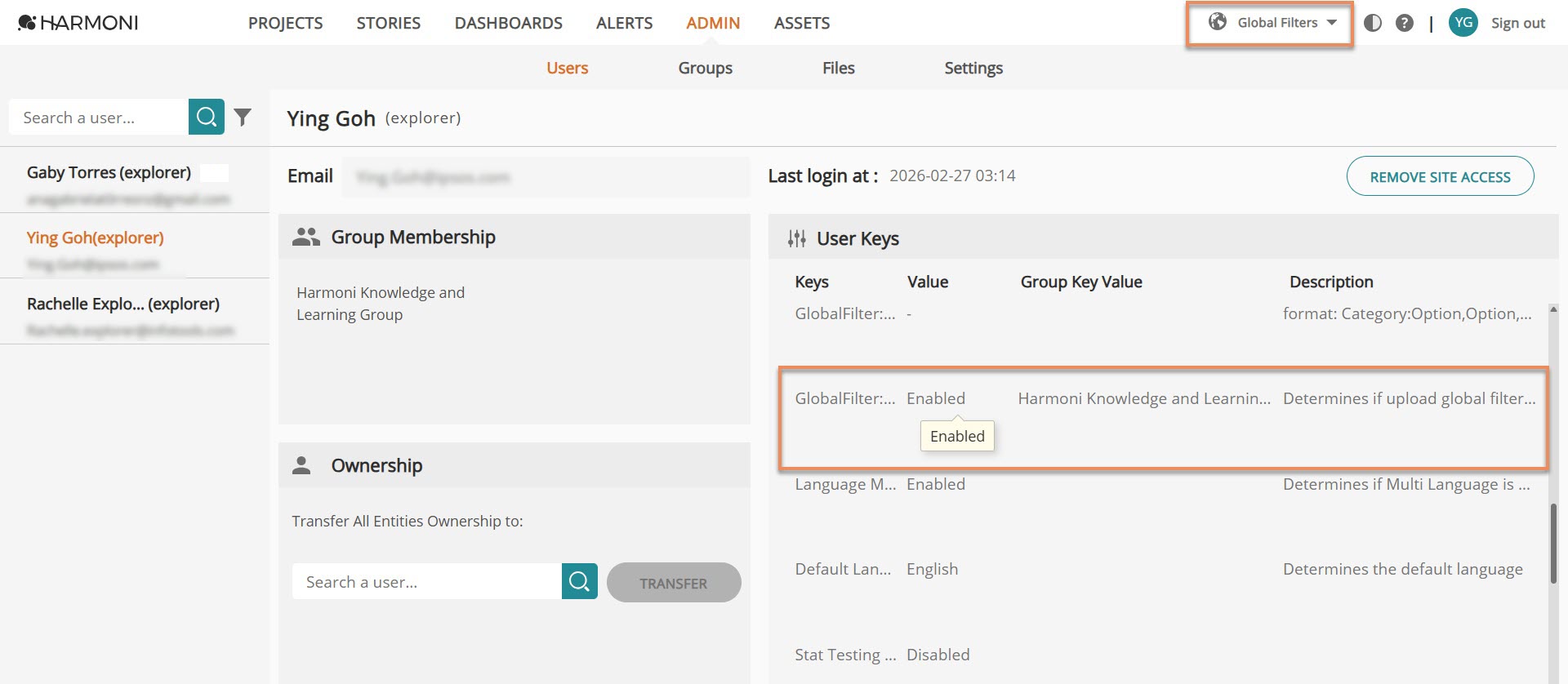Open the ADMIN menu
Viewport: 1568px width, 684px height.
pyautogui.click(x=713, y=23)
